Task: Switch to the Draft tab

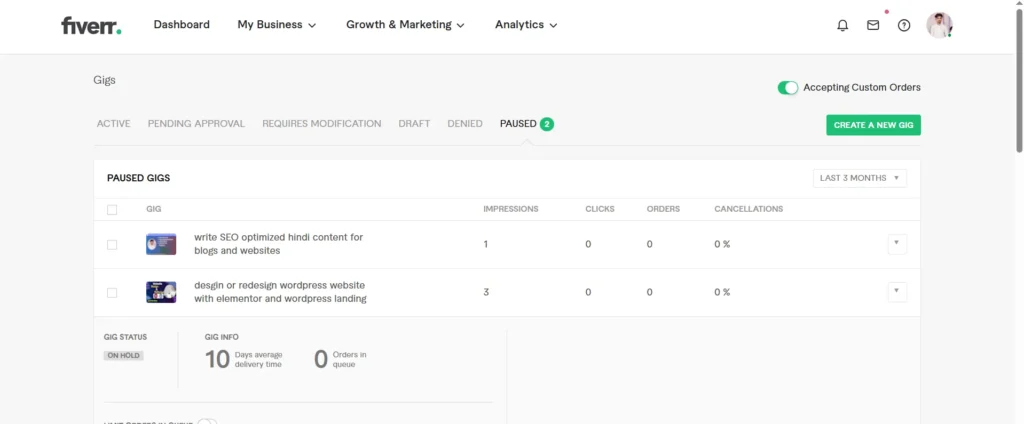Action: 414,123
